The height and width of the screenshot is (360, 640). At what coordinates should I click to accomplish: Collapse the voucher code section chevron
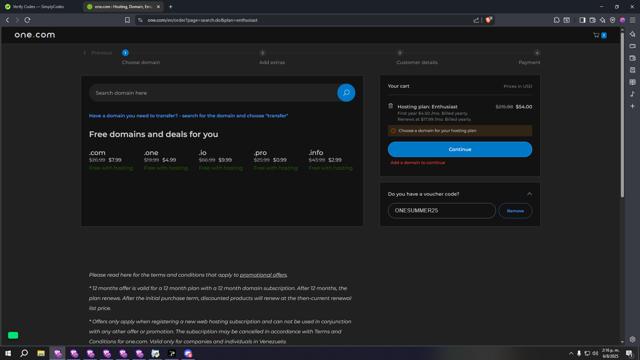[529, 194]
